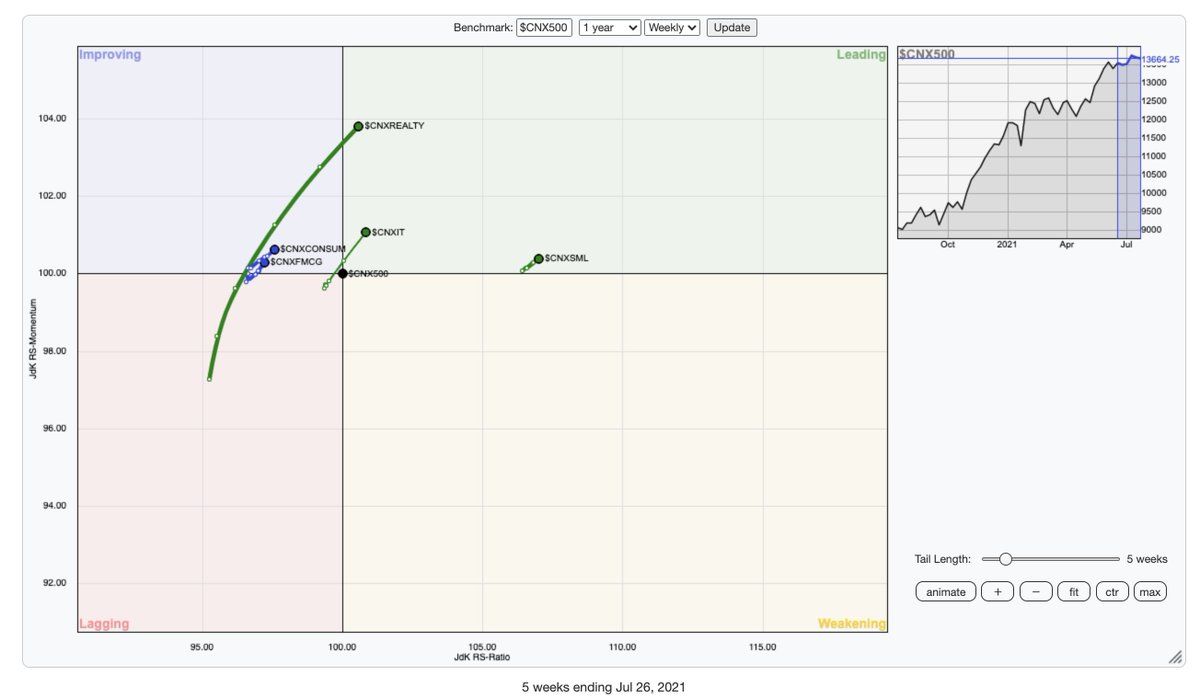Select the $CNXREALTY marker in the Leading quadrant
This screenshot has width=1200, height=698.
(x=358, y=126)
